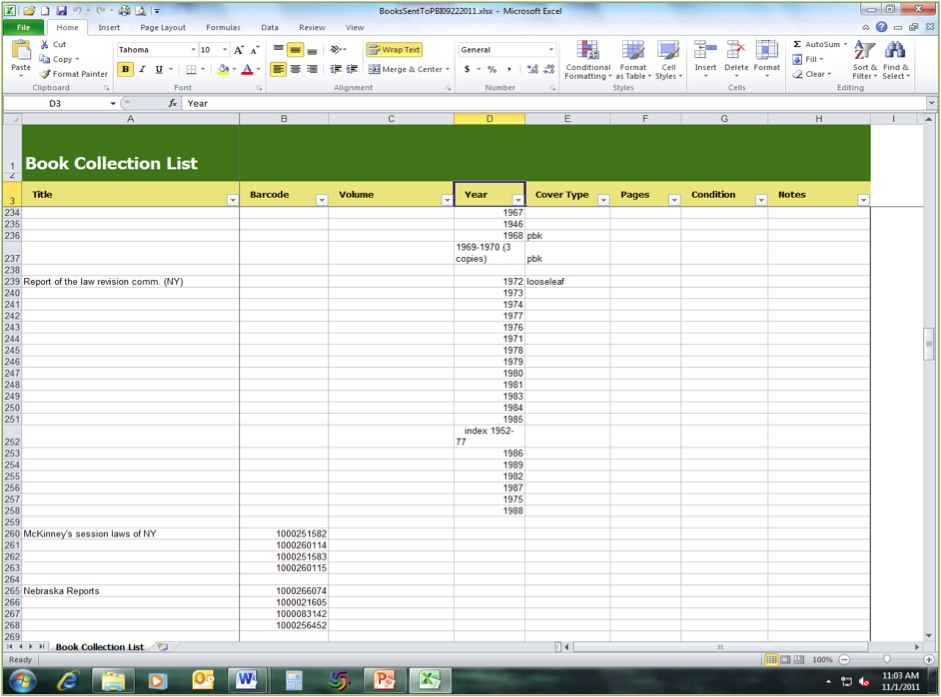Select the Book Collection List sheet tab
Viewport: 941px width, 697px height.
[99, 647]
